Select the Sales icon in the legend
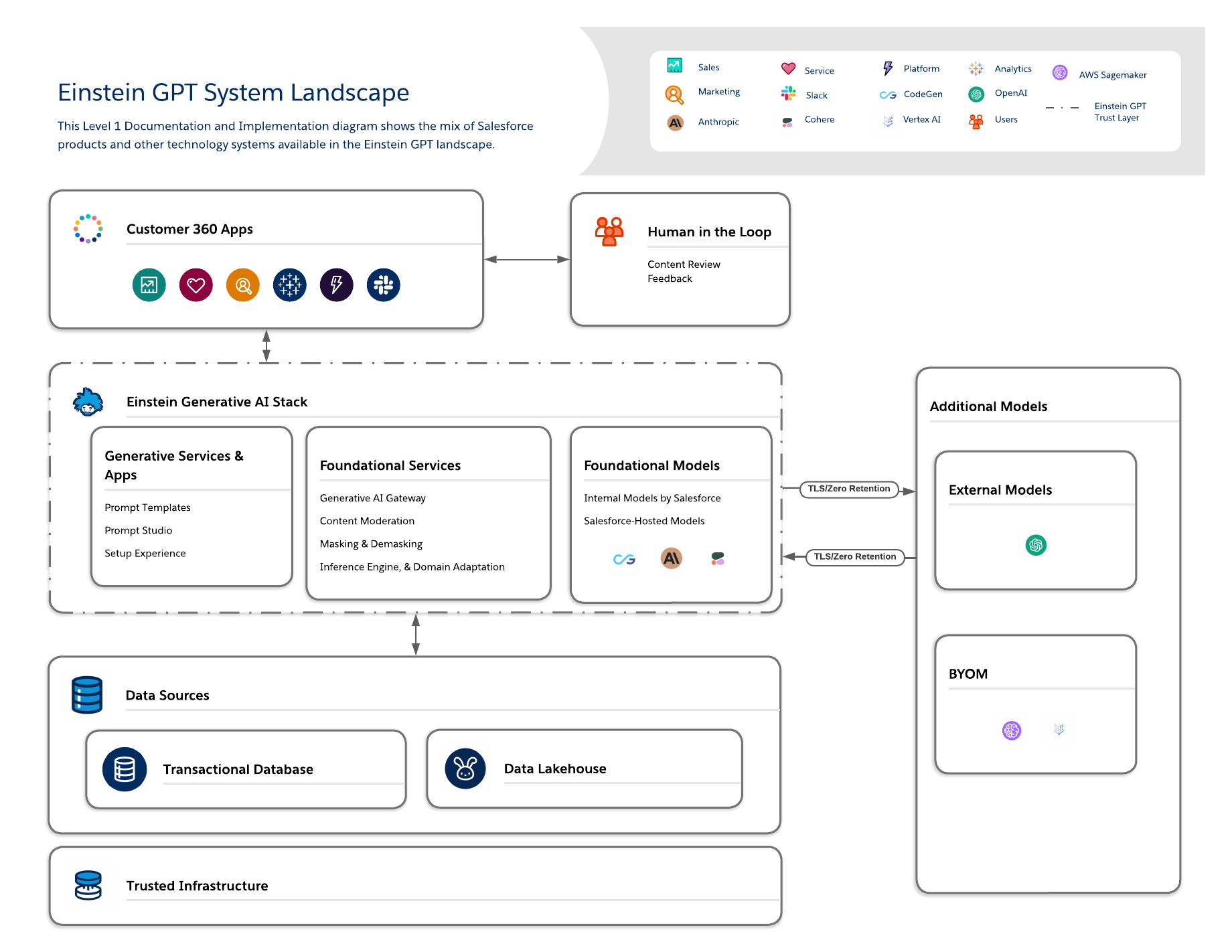Screen dimensions: 1232x952 673,66
